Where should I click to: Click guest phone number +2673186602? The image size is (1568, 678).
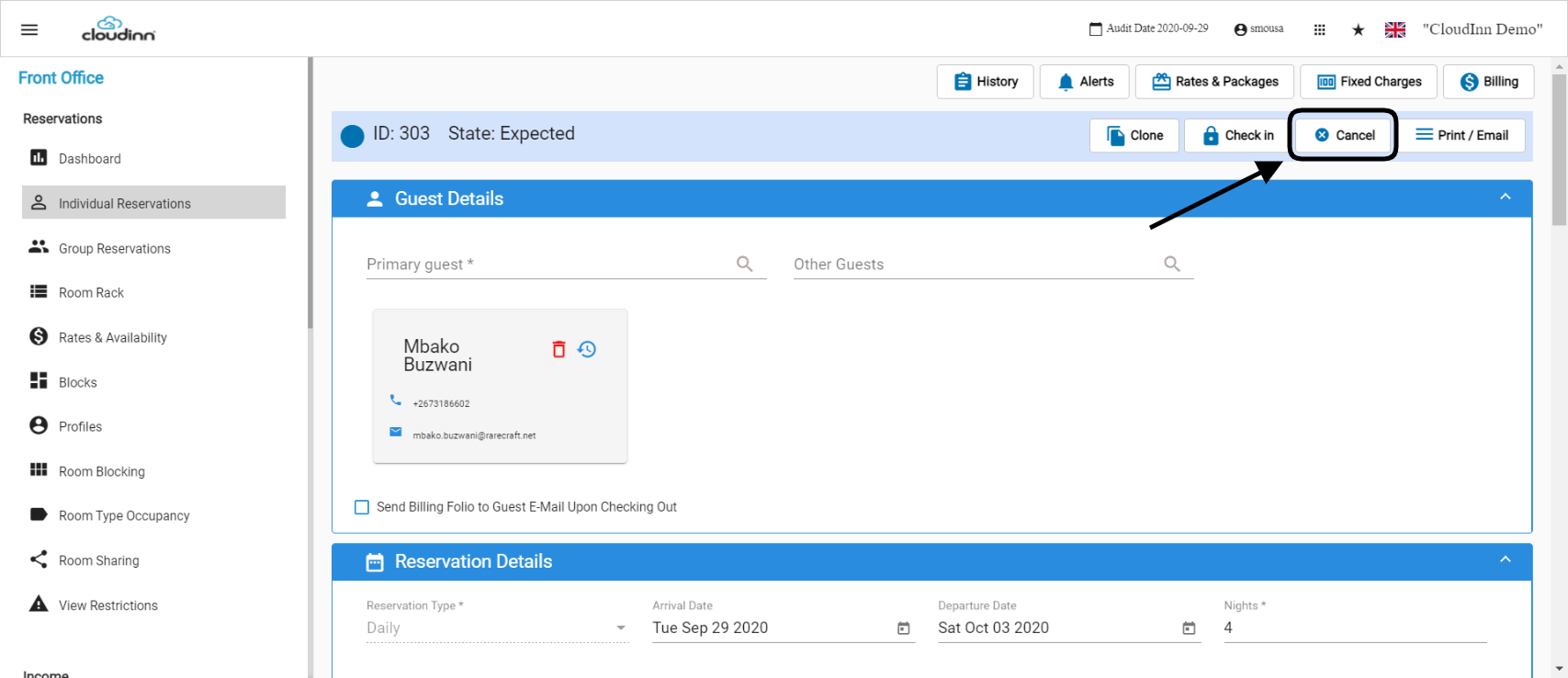coord(441,403)
